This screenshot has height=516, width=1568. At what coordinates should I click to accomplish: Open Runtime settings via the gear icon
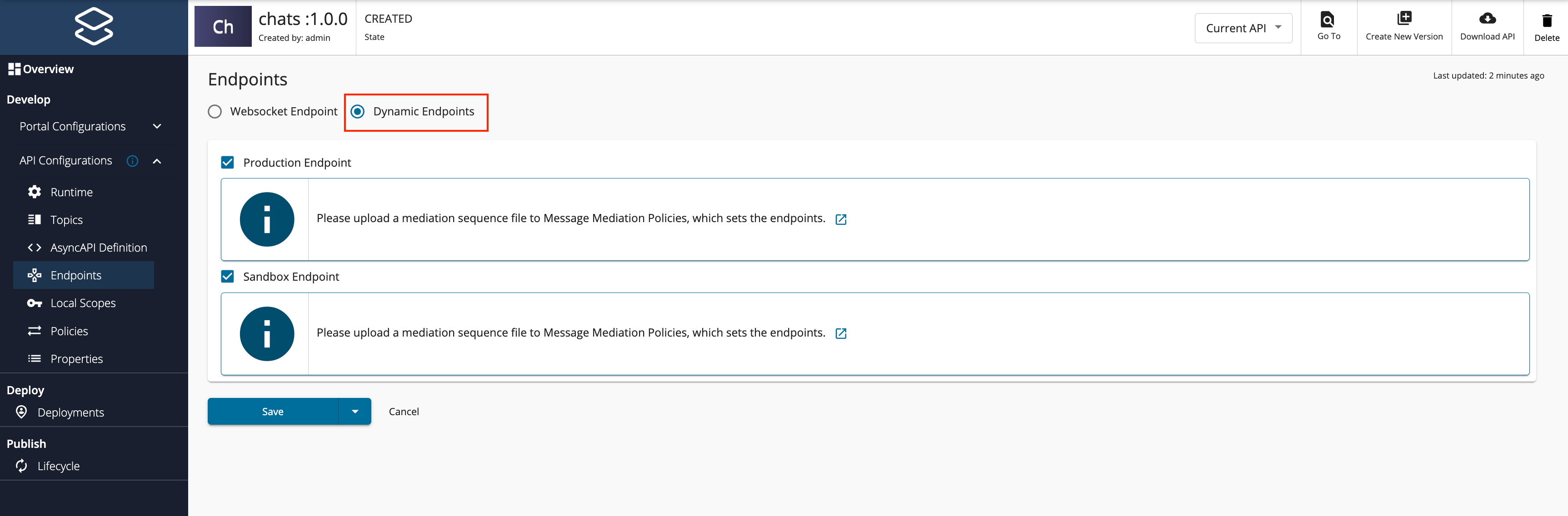[34, 192]
